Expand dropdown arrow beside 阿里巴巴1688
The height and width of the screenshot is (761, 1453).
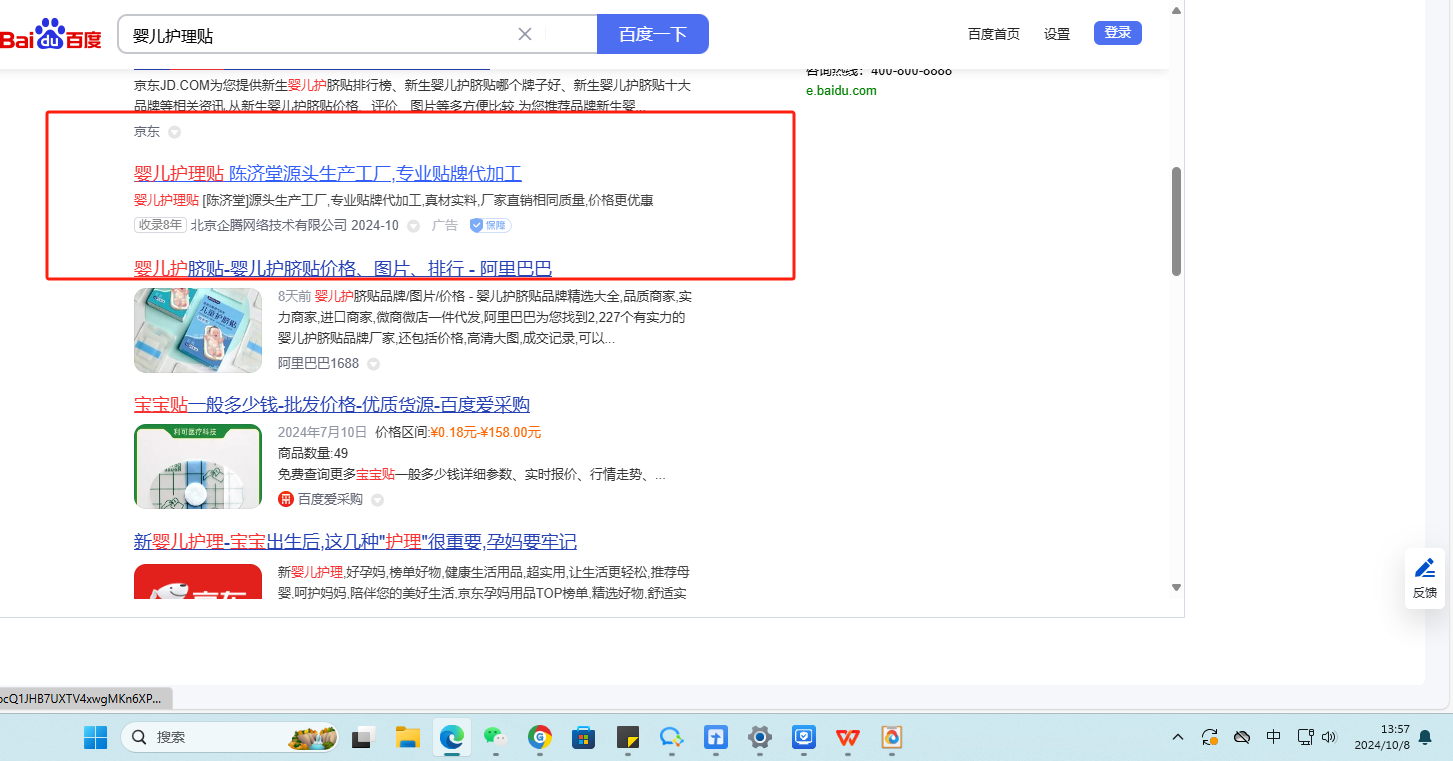(x=373, y=364)
